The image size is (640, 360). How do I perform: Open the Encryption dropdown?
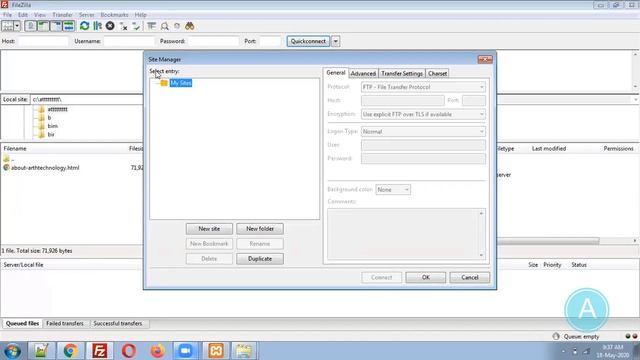click(x=423, y=114)
